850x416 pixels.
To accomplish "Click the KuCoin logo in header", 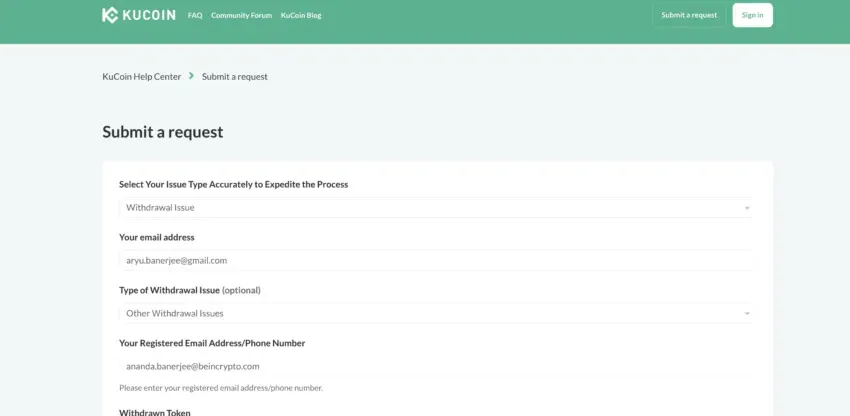I will tap(139, 15).
